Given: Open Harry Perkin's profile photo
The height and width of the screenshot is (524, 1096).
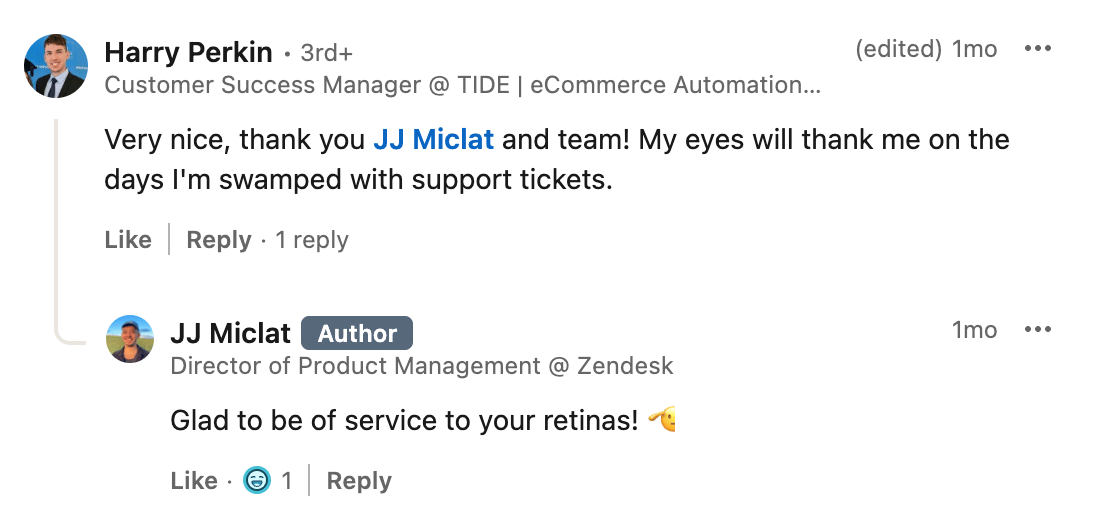Looking at the screenshot, I should coord(52,66).
